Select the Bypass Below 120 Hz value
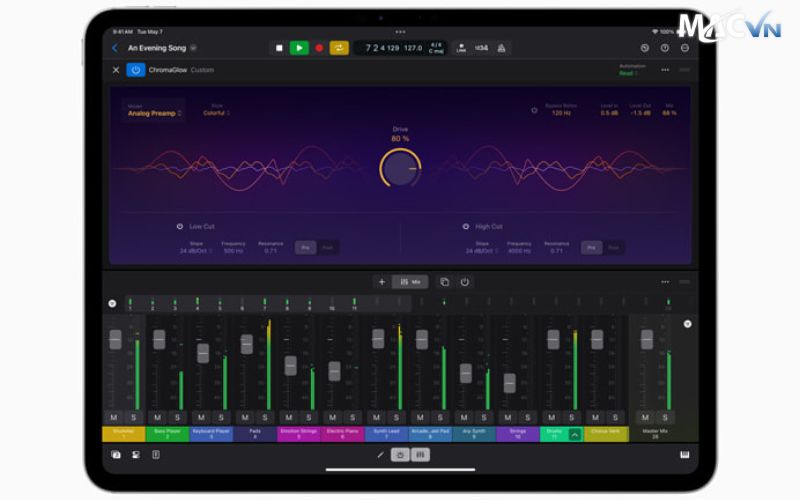Image resolution: width=800 pixels, height=500 pixels. tap(561, 113)
